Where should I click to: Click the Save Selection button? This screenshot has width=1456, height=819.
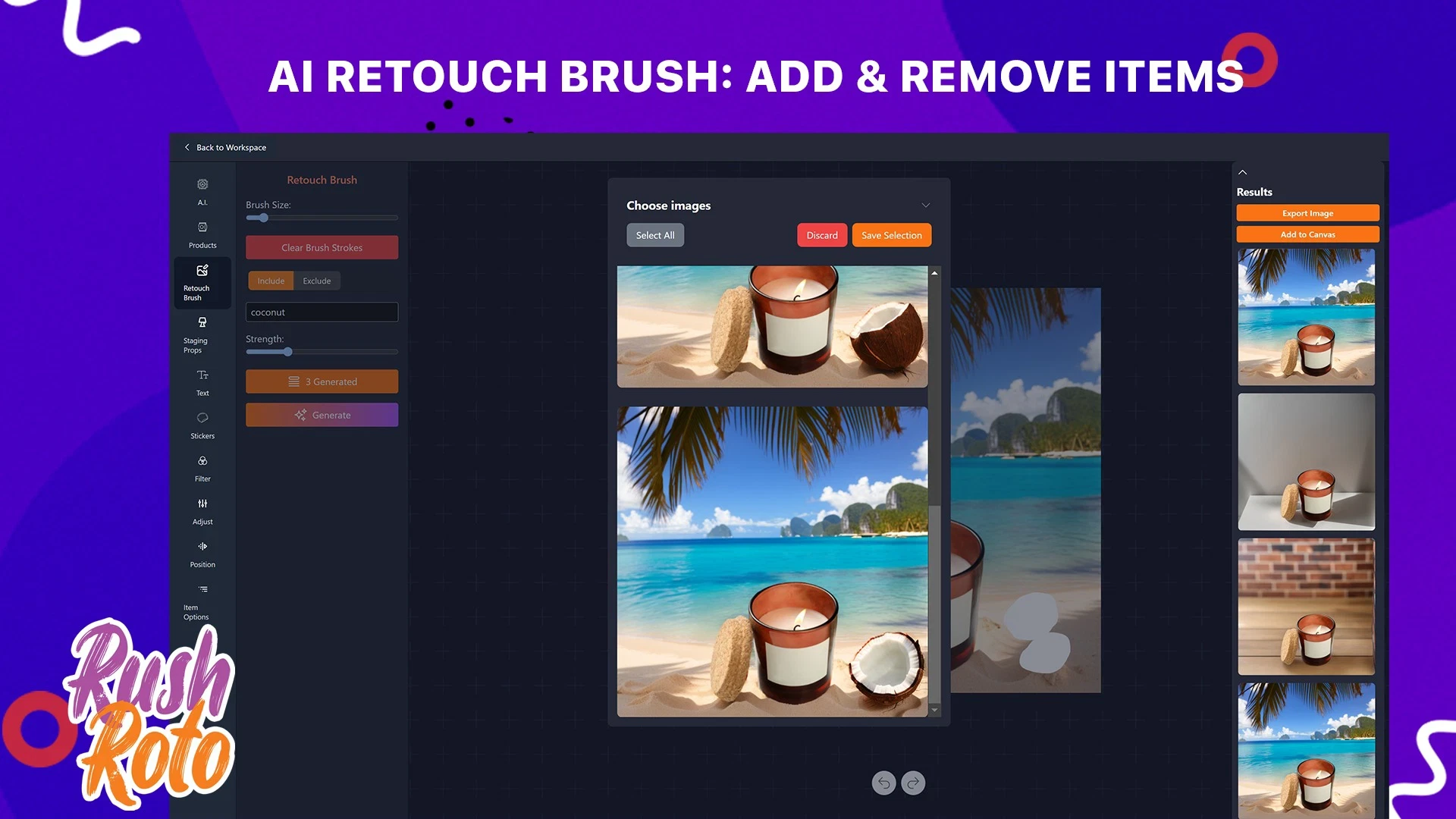pos(892,235)
